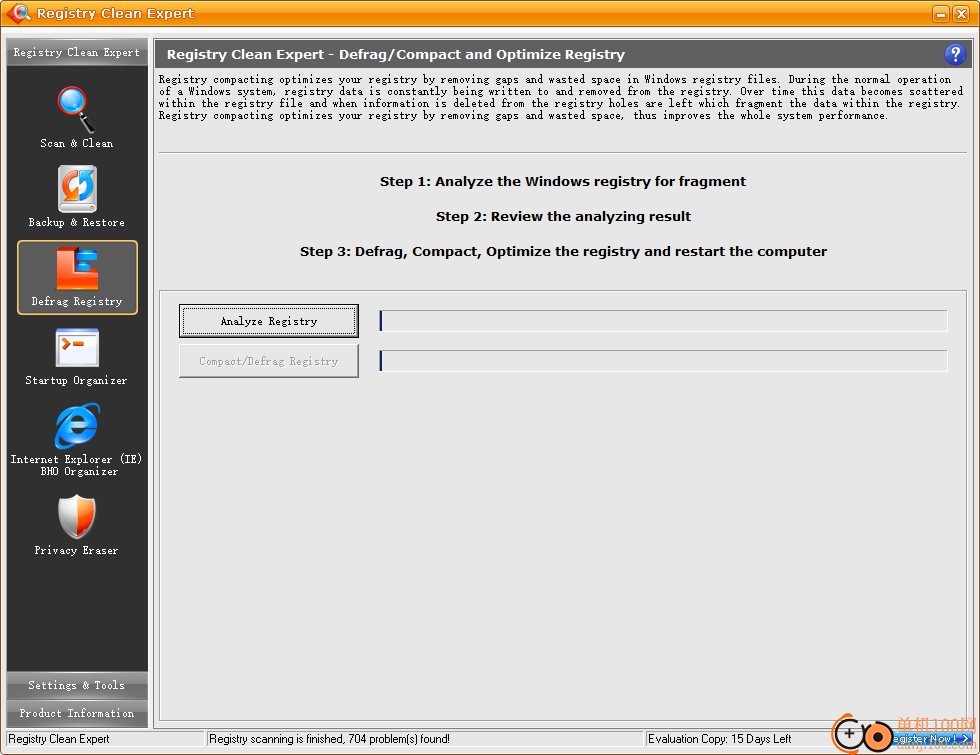Open Internet Explorer BHO Organizer icon
The image size is (980, 755).
point(77,426)
